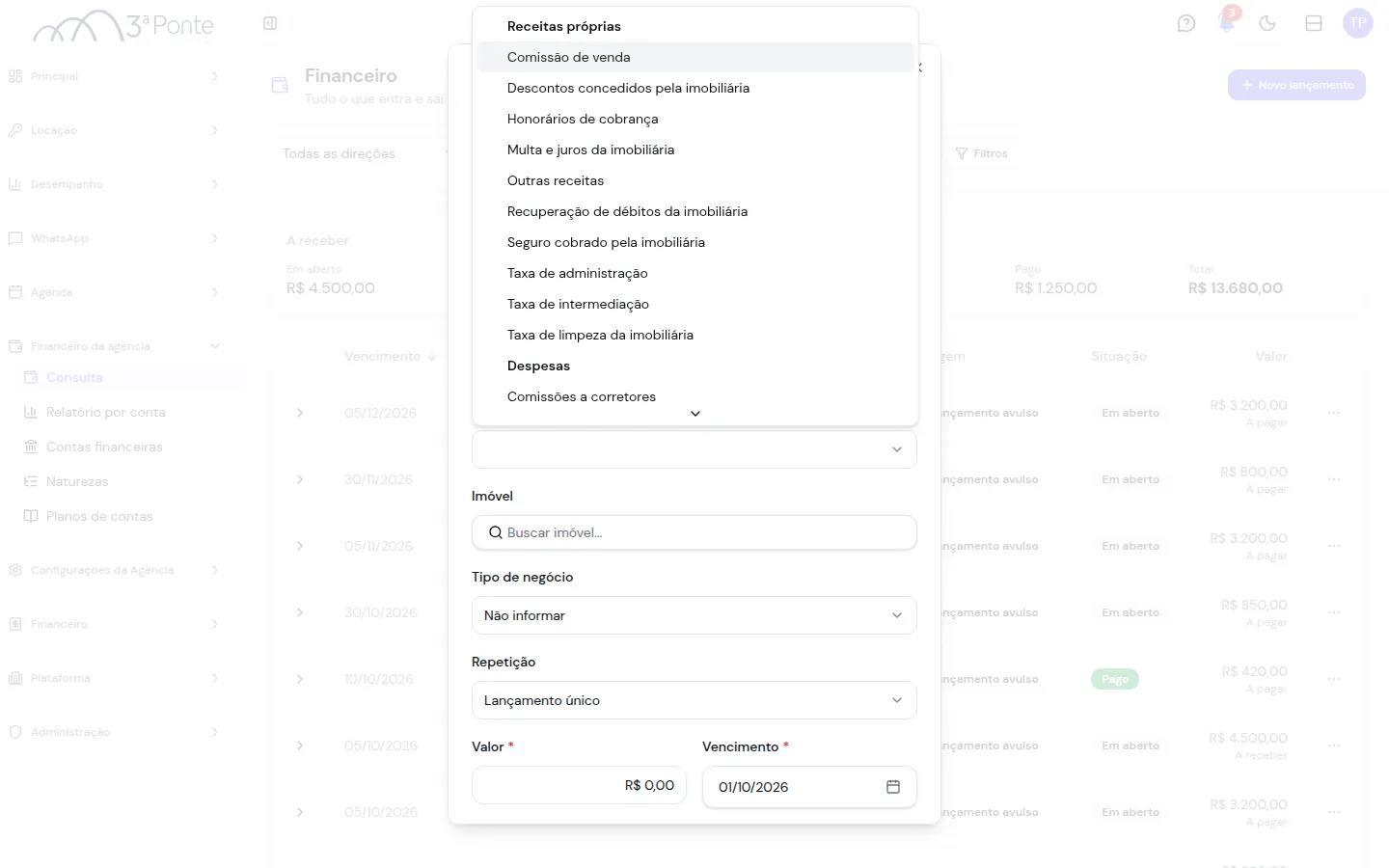Click the 'Filtros' button
The height and width of the screenshot is (868, 1389).
981,153
